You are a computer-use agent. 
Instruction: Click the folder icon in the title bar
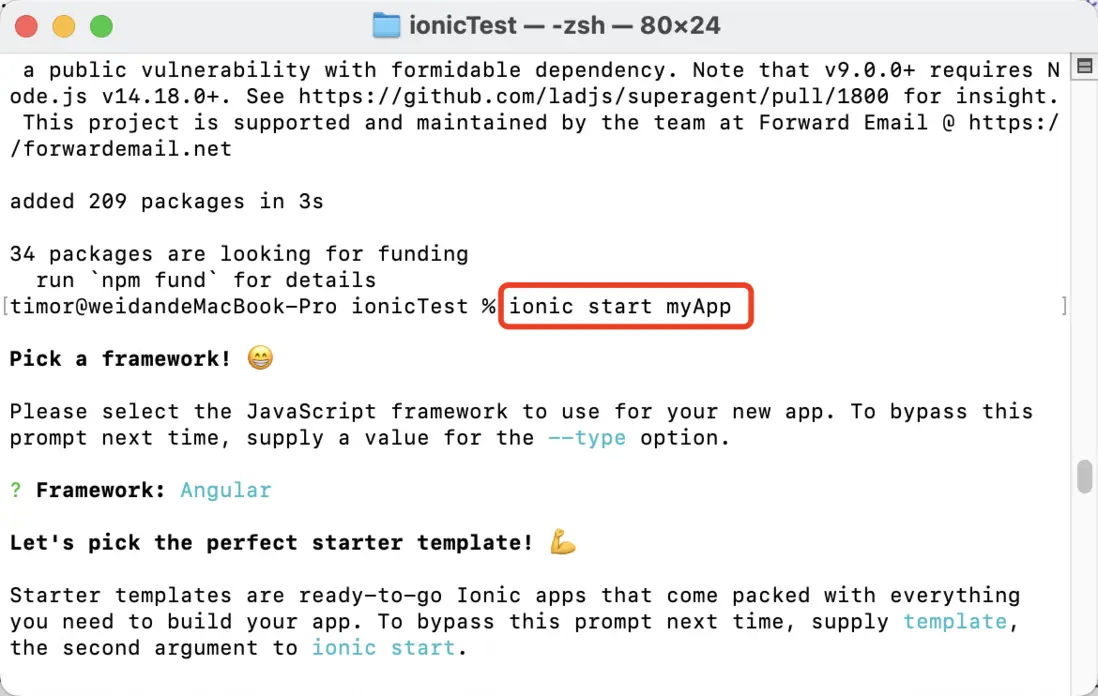(x=386, y=26)
